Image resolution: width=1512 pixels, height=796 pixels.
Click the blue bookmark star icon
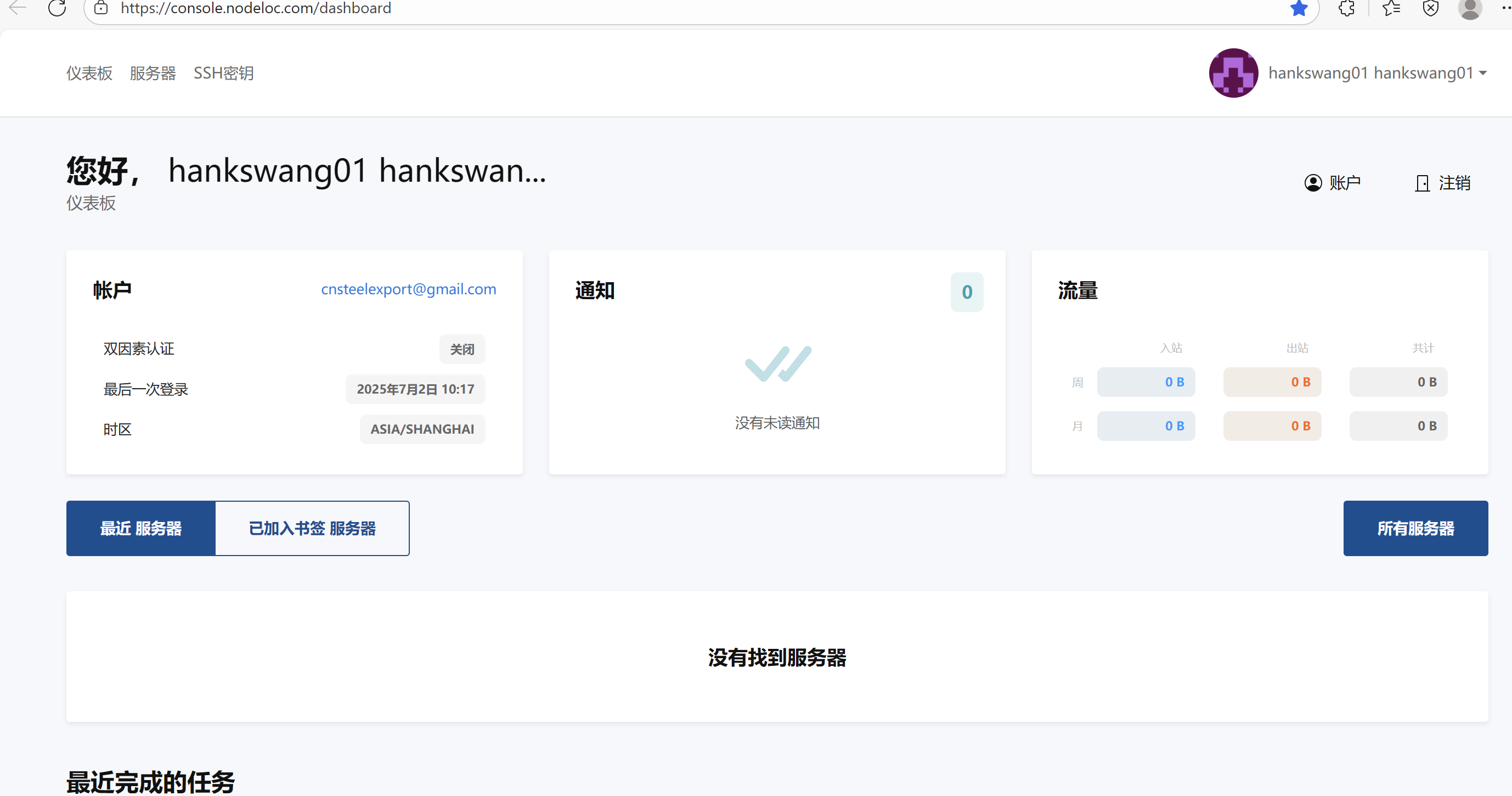click(x=1299, y=8)
